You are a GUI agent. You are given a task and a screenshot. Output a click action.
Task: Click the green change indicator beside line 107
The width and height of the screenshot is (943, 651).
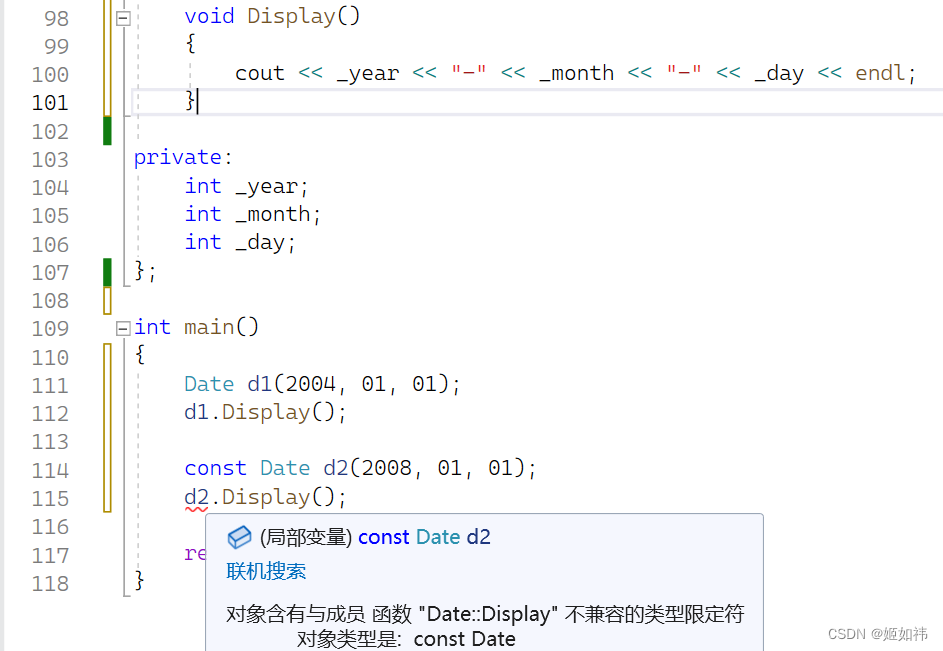coord(107,271)
